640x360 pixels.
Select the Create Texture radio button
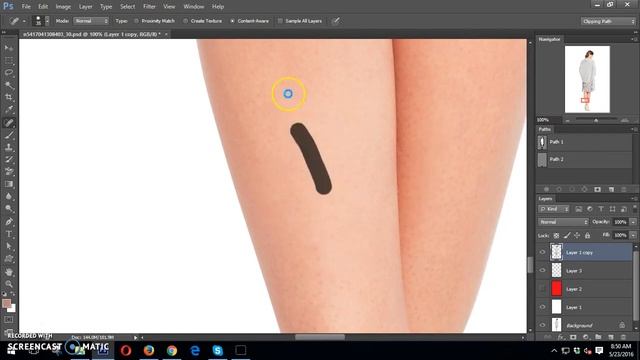pos(185,21)
